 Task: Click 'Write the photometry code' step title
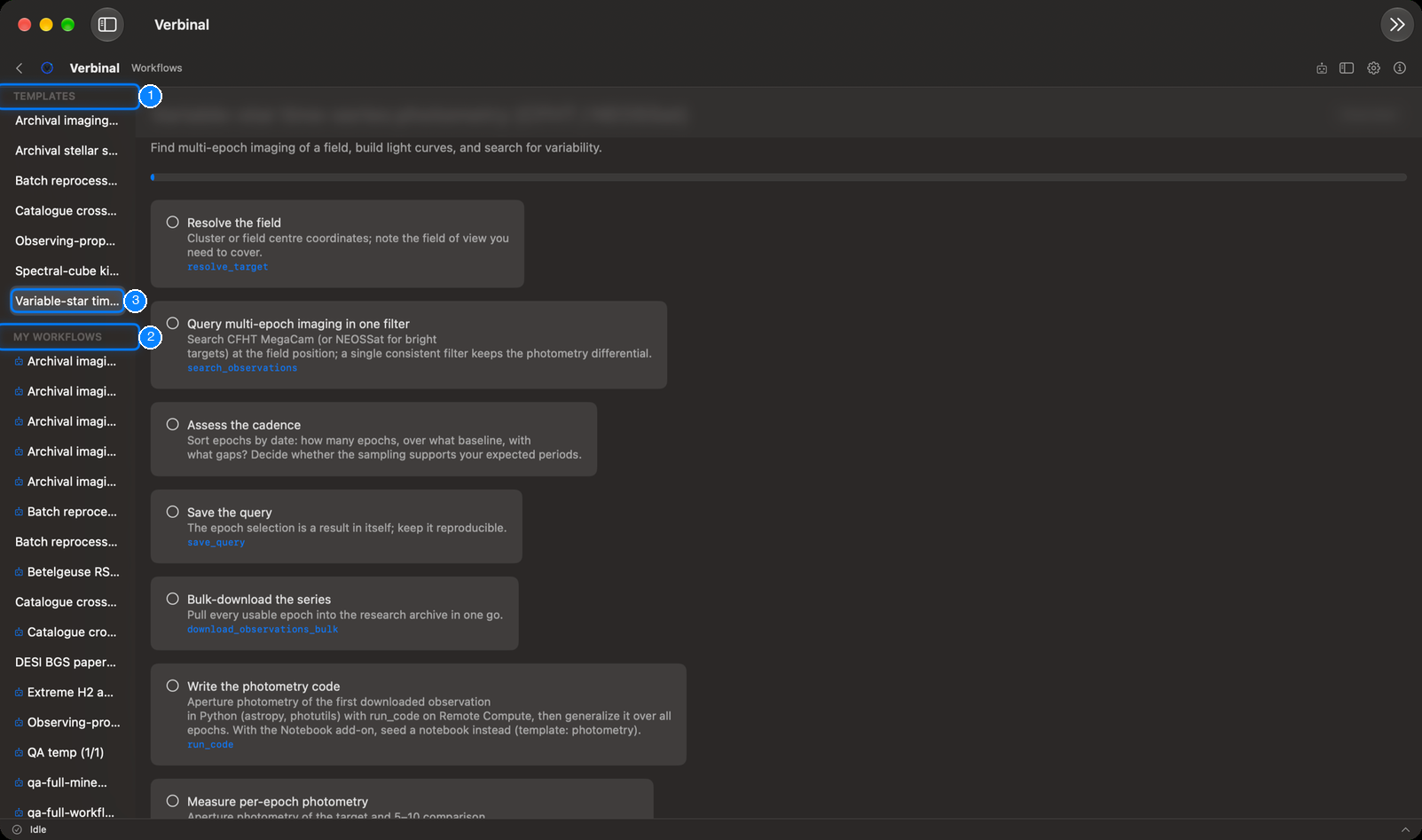[263, 687]
